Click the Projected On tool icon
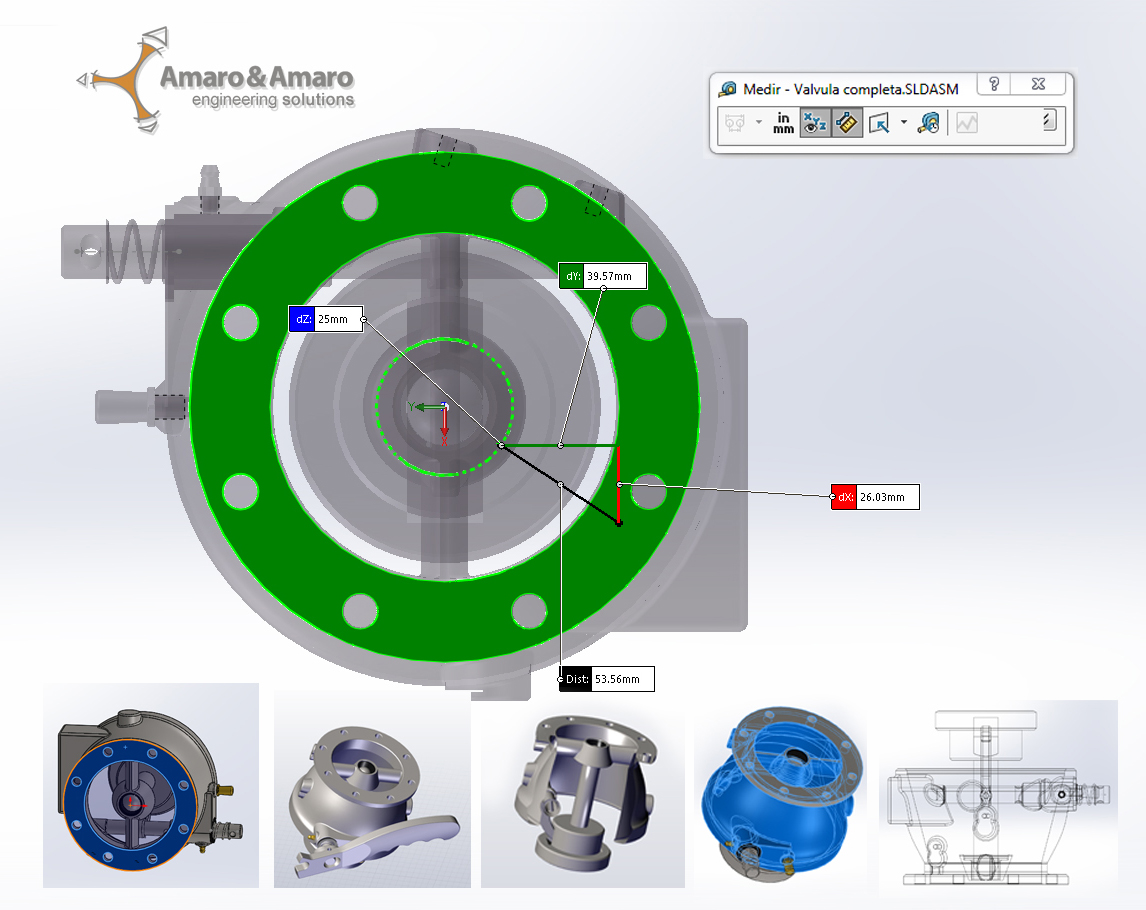This screenshot has height=910, width=1146. tap(879, 123)
